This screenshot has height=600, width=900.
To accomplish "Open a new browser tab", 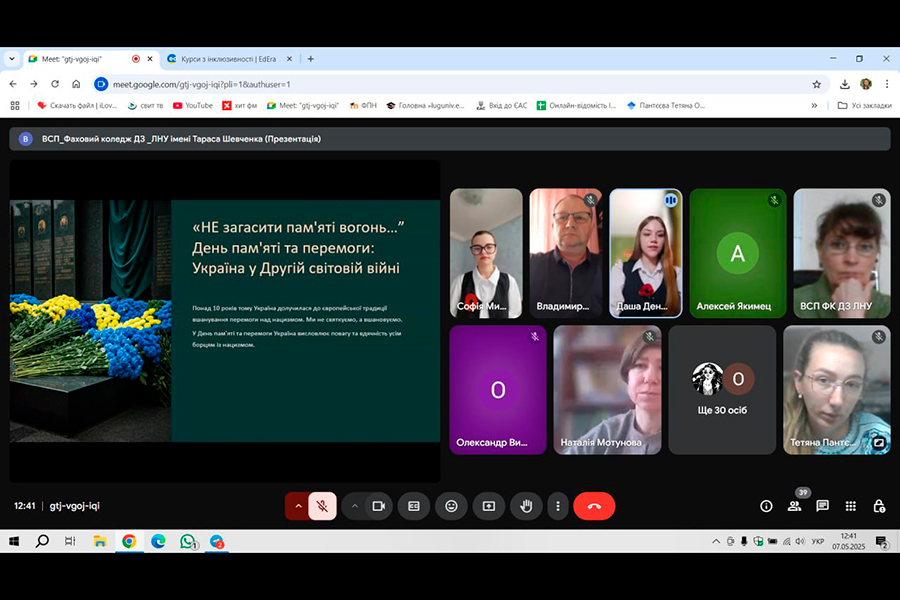I will pyautogui.click(x=311, y=59).
